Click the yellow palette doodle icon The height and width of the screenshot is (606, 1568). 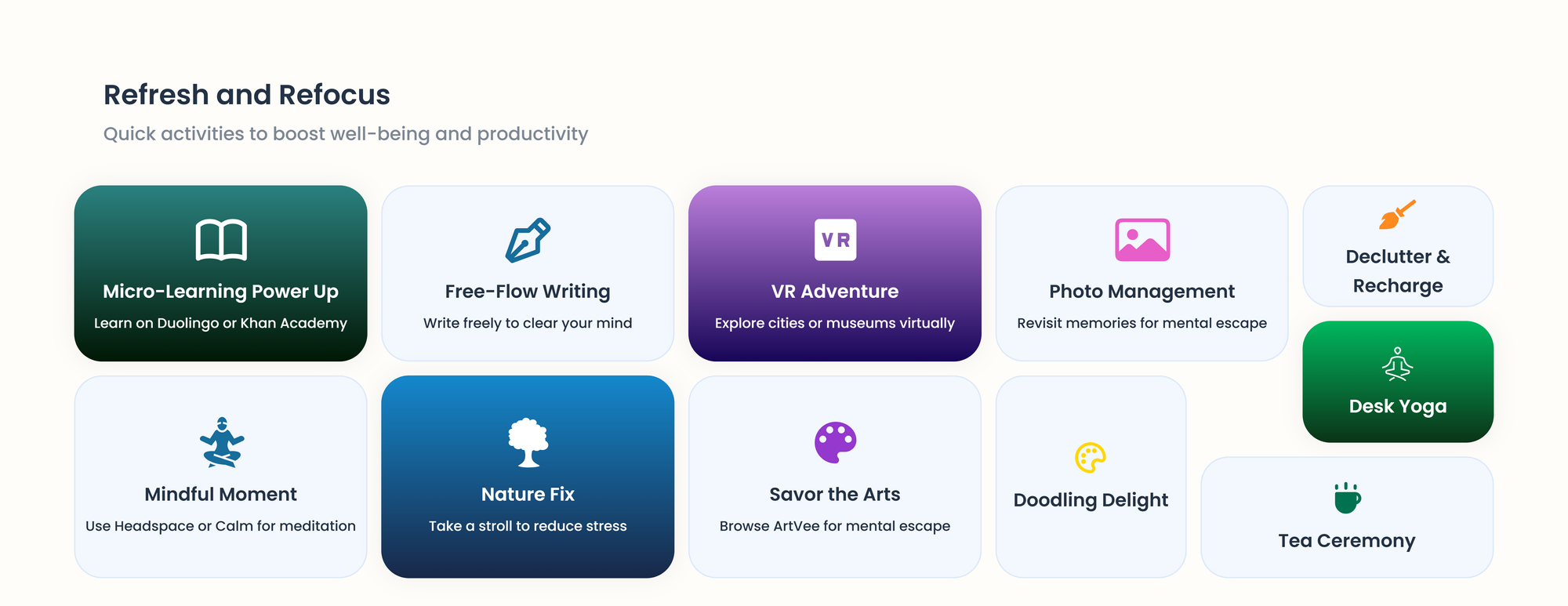[x=1091, y=458]
